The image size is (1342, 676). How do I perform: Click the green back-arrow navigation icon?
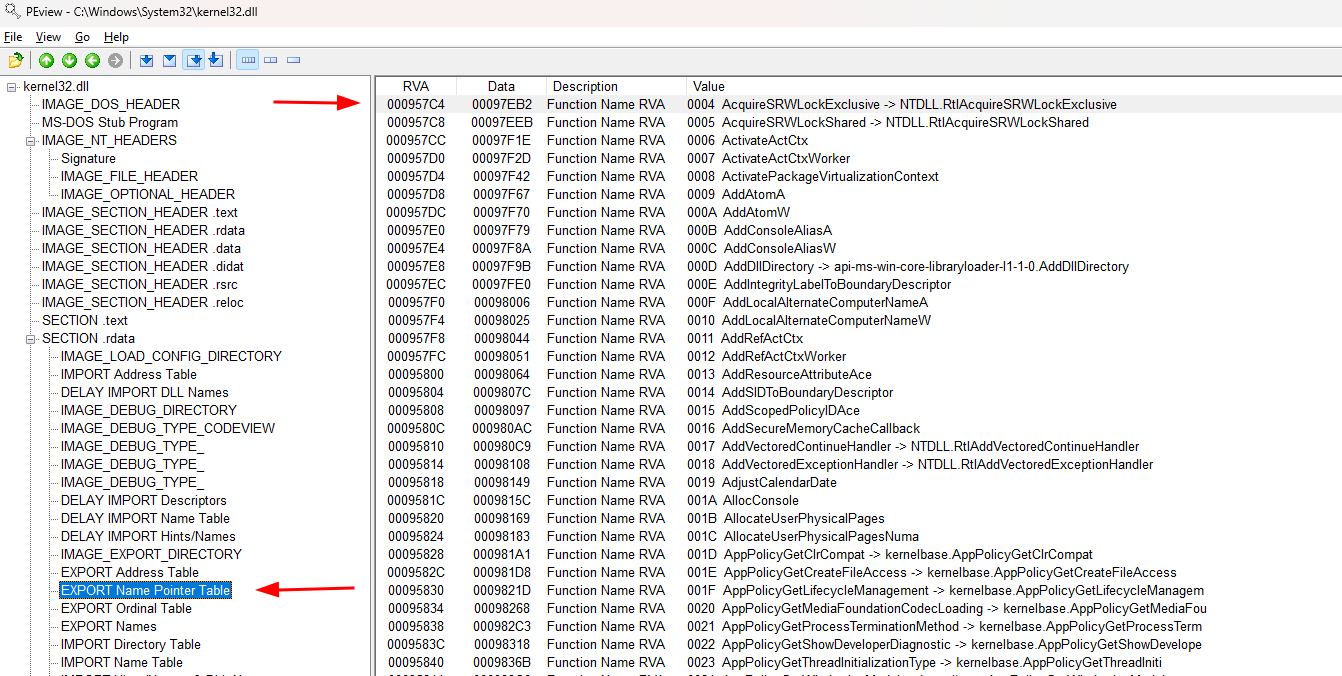(x=92, y=60)
